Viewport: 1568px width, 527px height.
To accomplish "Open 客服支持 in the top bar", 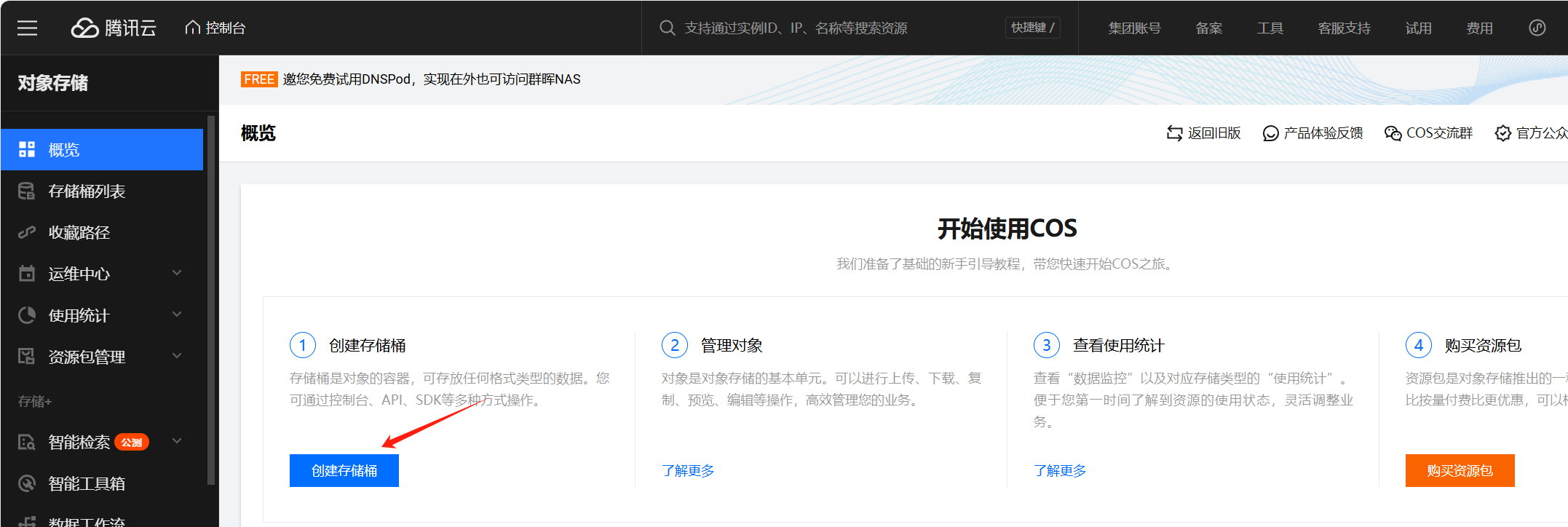I will [1345, 28].
